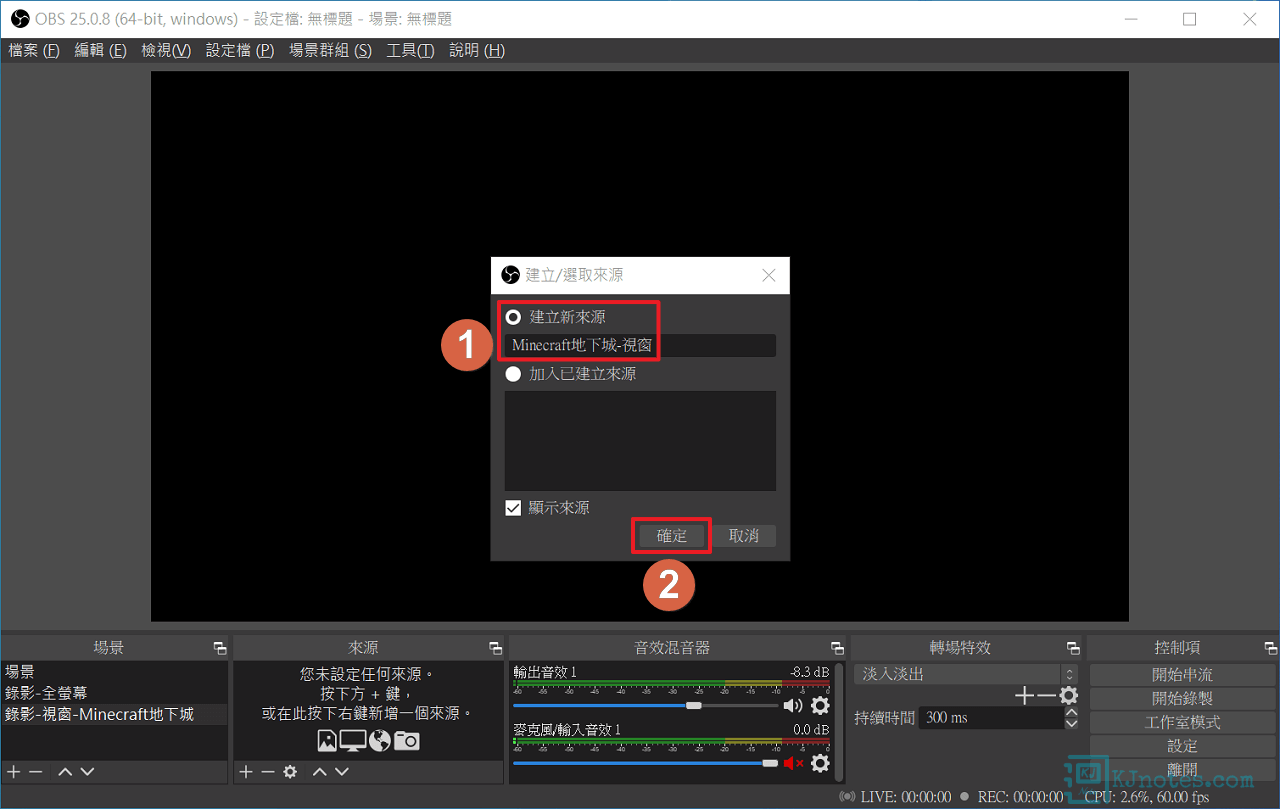
Task: Add a new transition with plus icon
Action: 1024,695
